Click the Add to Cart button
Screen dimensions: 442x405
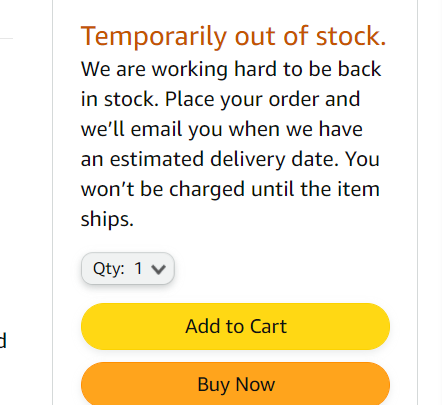(x=235, y=326)
